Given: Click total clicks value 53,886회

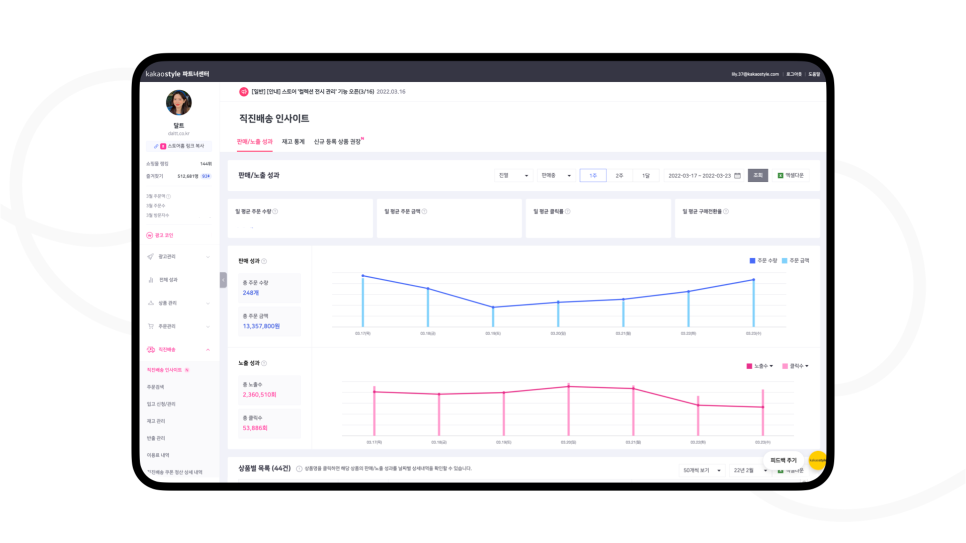Looking at the screenshot, I should tap(255, 428).
